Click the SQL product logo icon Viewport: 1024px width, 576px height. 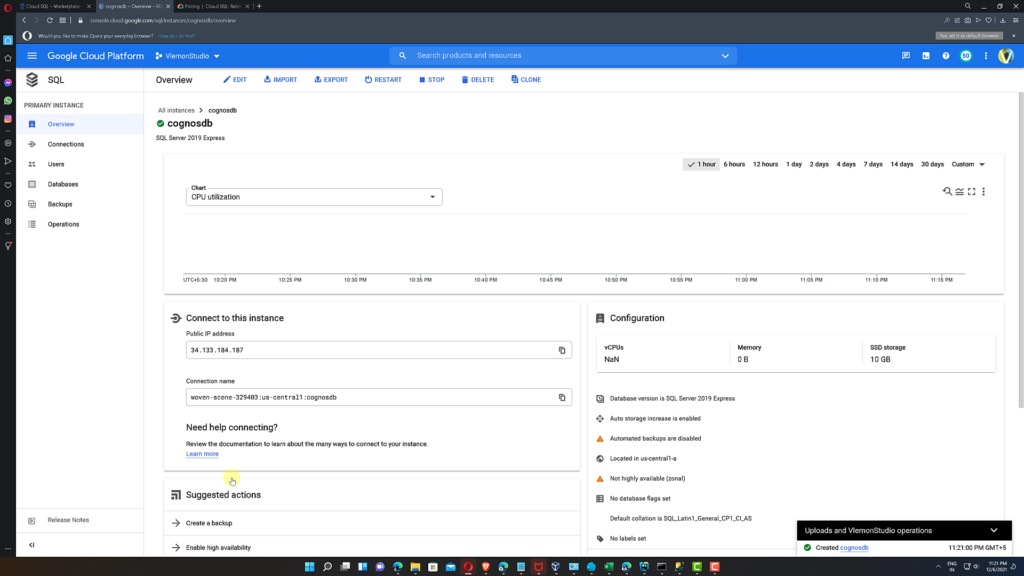point(32,79)
